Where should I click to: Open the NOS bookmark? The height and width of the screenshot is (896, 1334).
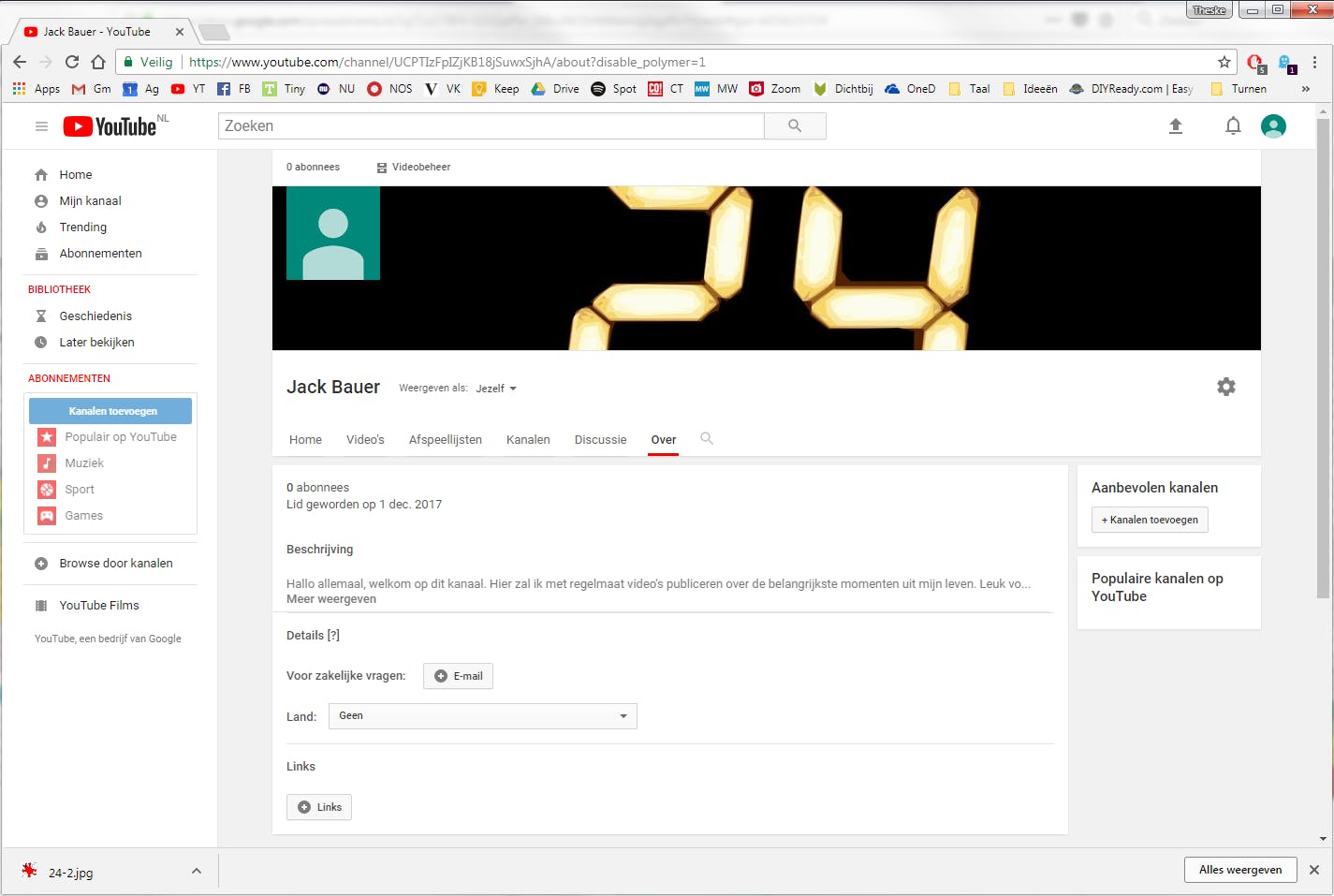point(389,89)
